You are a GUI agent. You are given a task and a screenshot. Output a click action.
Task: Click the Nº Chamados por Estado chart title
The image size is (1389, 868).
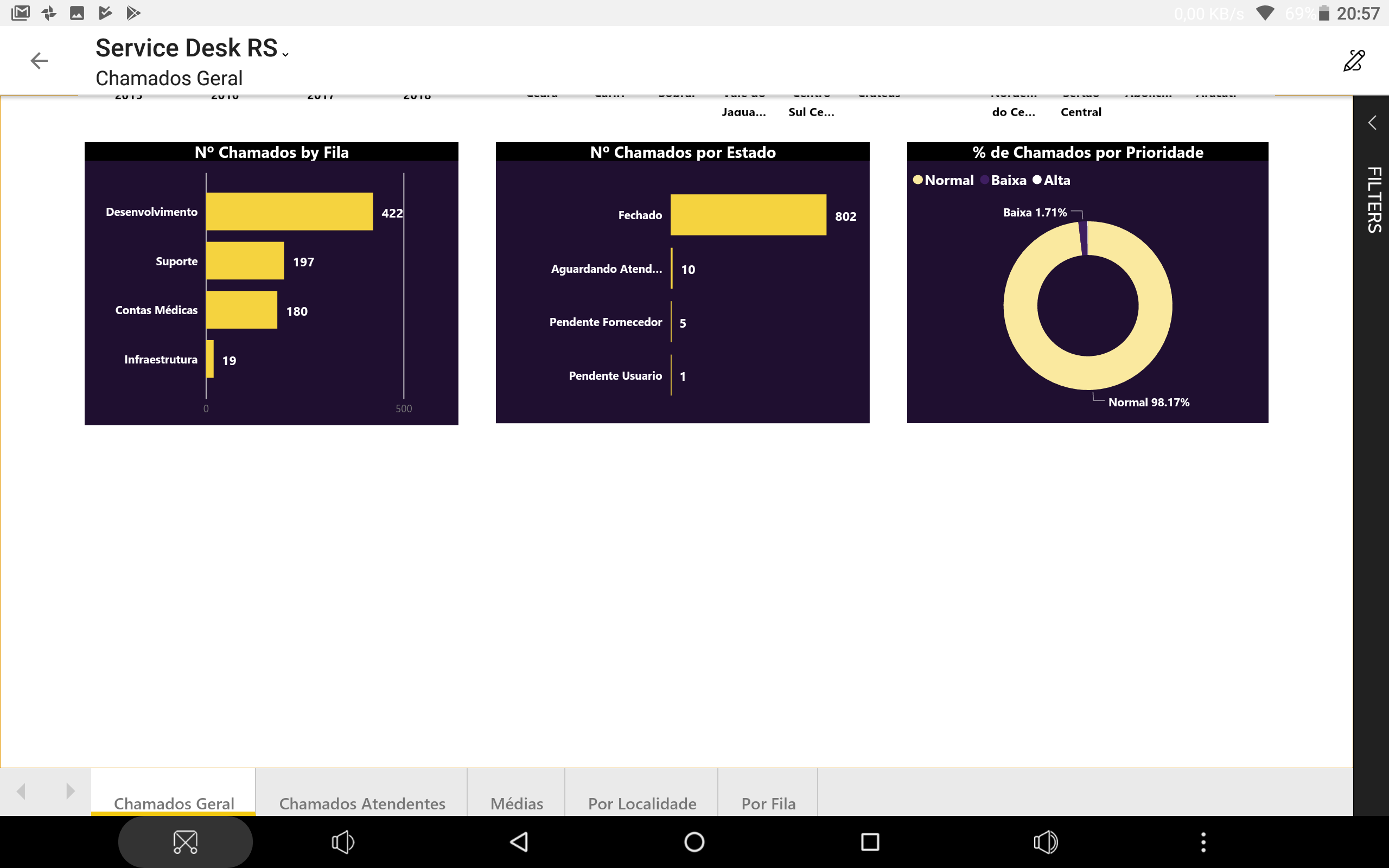point(683,152)
